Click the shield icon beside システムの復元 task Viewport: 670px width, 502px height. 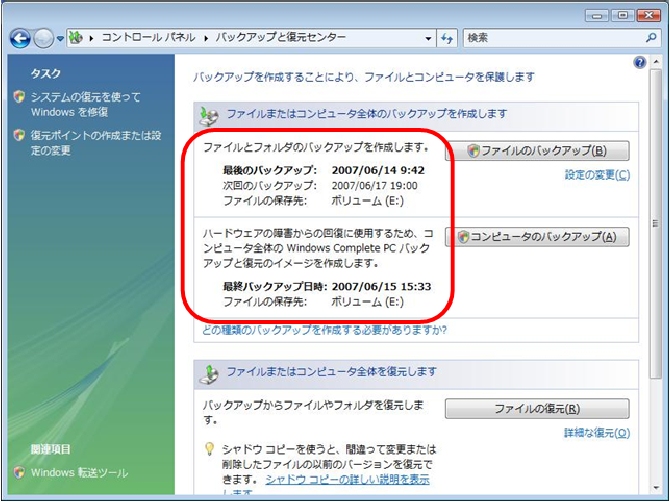tap(19, 97)
